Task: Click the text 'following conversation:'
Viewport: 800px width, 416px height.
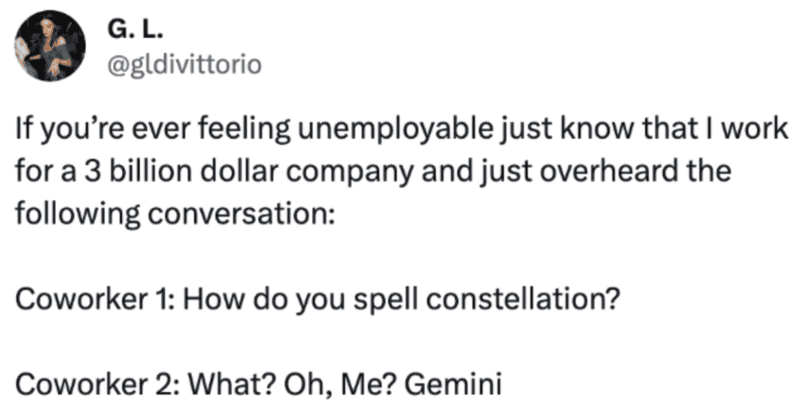Action: coord(175,214)
